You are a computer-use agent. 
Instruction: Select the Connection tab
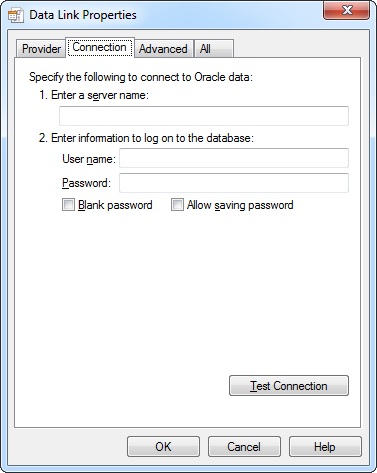pyautogui.click(x=100, y=47)
